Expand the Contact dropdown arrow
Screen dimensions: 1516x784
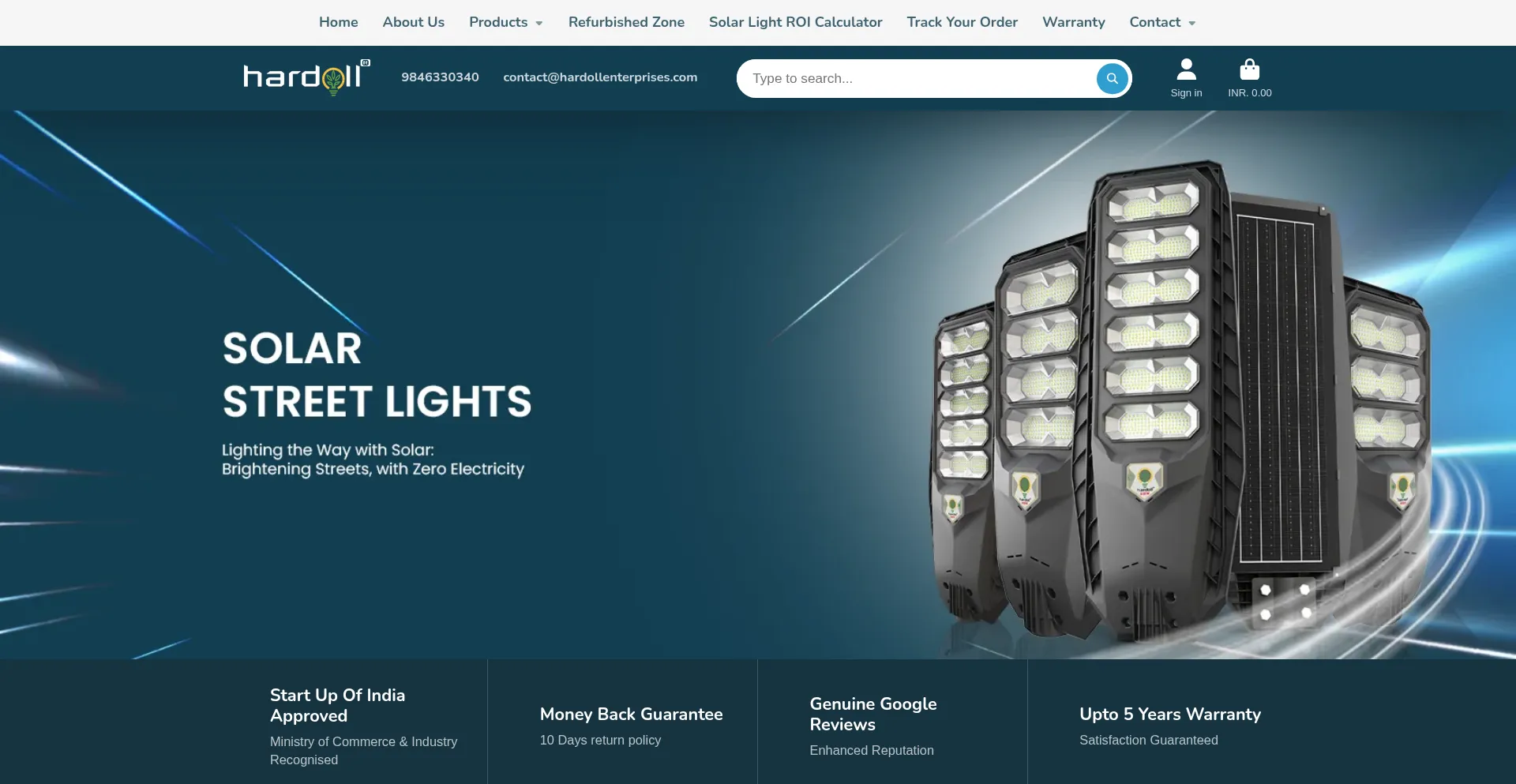click(x=1192, y=24)
